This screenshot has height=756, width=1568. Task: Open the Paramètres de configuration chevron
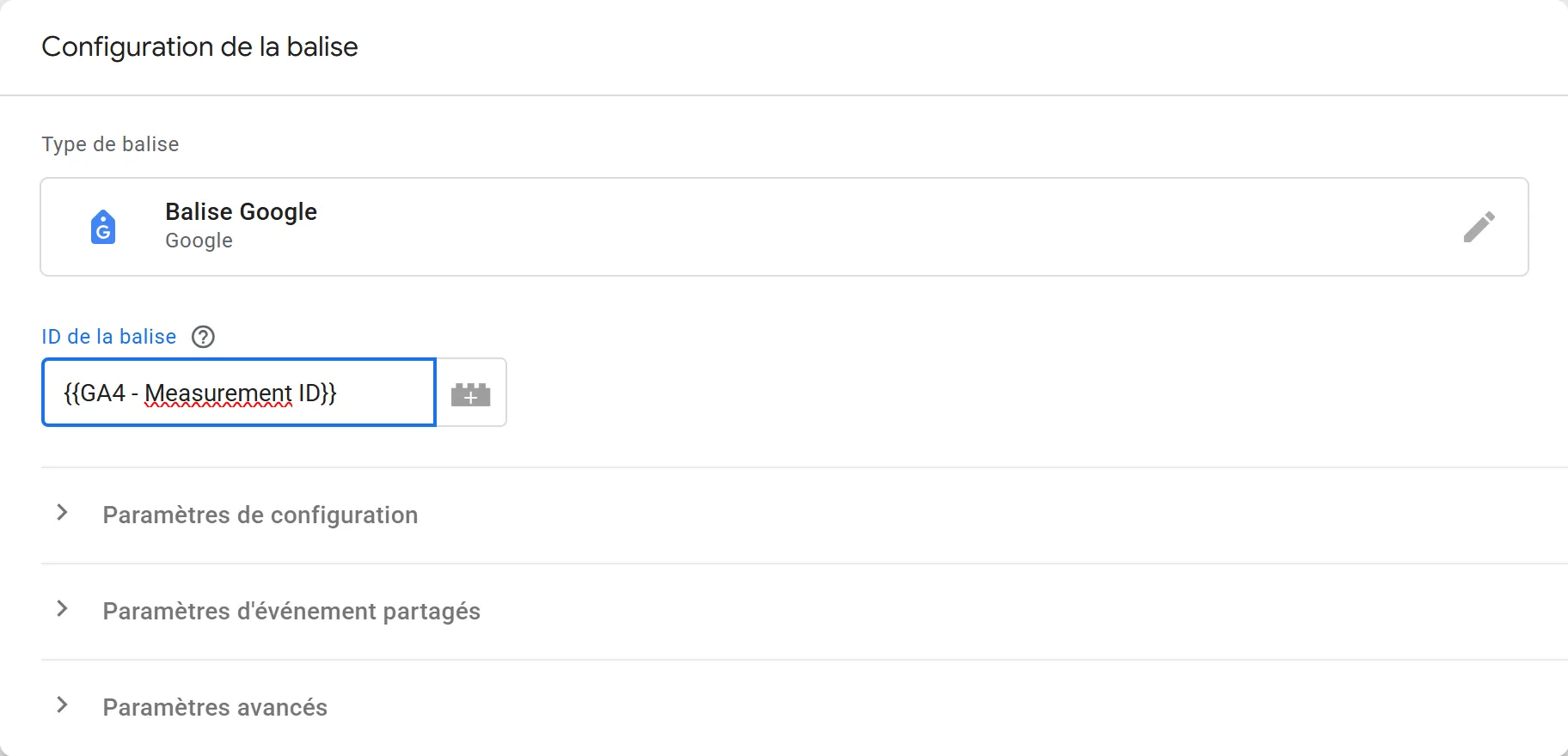61,513
